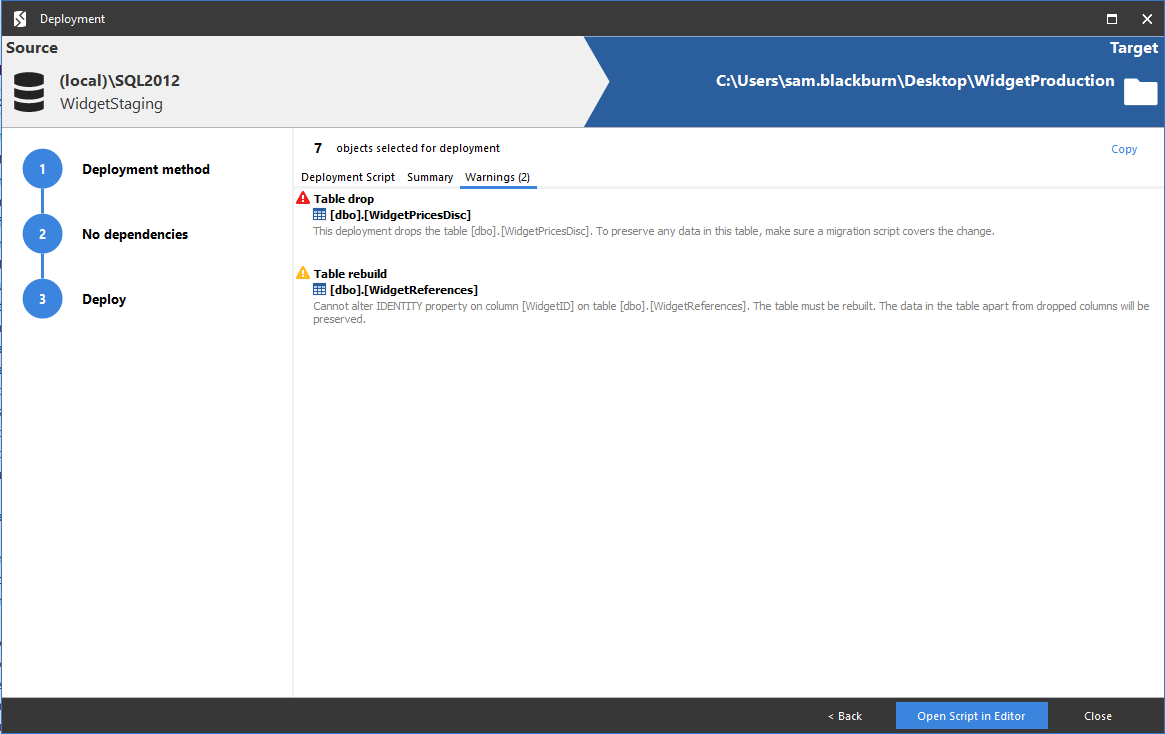Select the step 1 Deployment method circle
This screenshot has height=734, width=1165.
pyautogui.click(x=42, y=169)
